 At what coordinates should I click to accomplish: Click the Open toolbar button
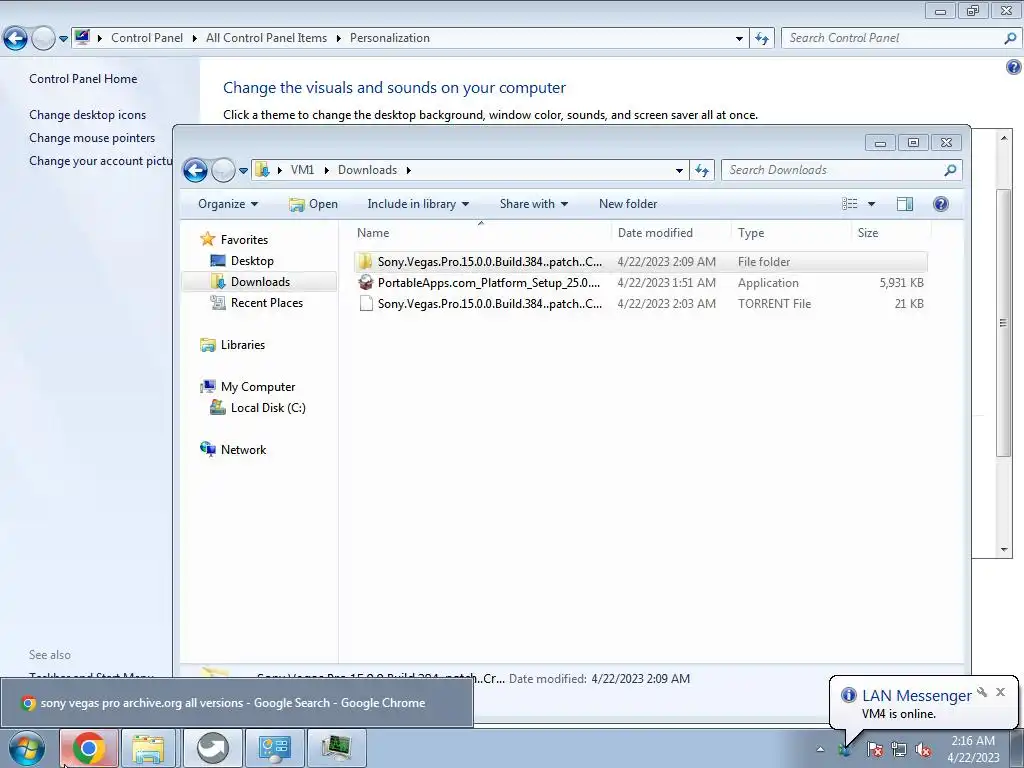(x=313, y=204)
